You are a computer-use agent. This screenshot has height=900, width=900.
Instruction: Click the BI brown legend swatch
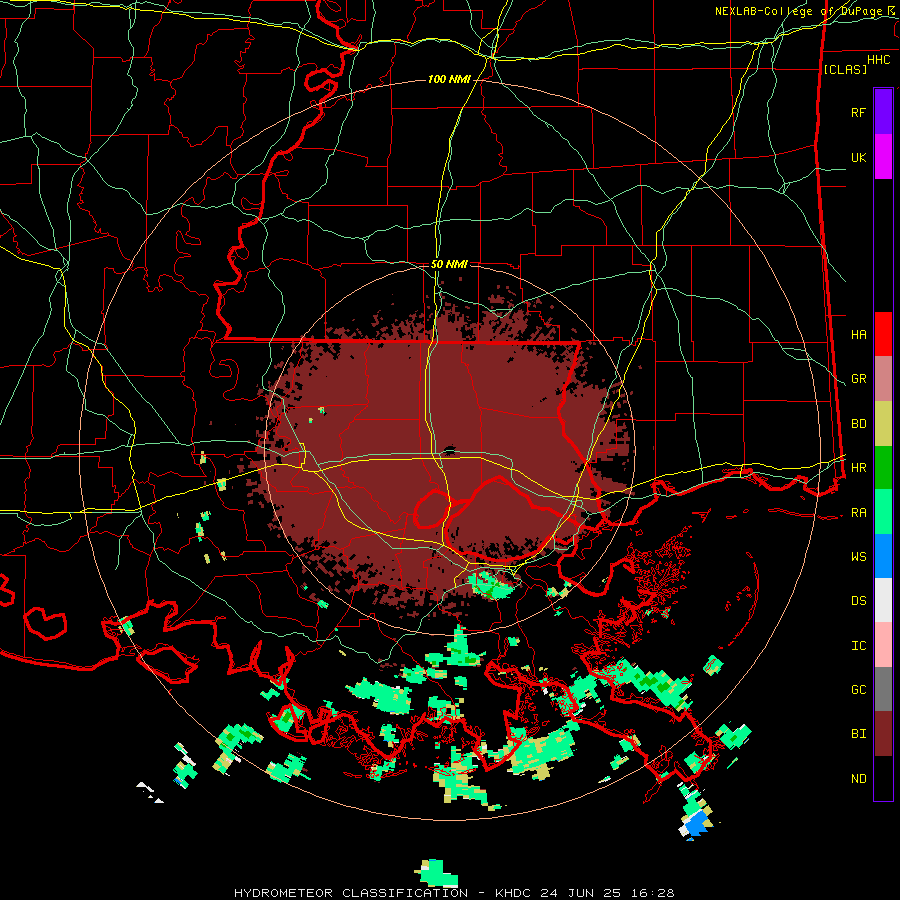click(x=883, y=734)
